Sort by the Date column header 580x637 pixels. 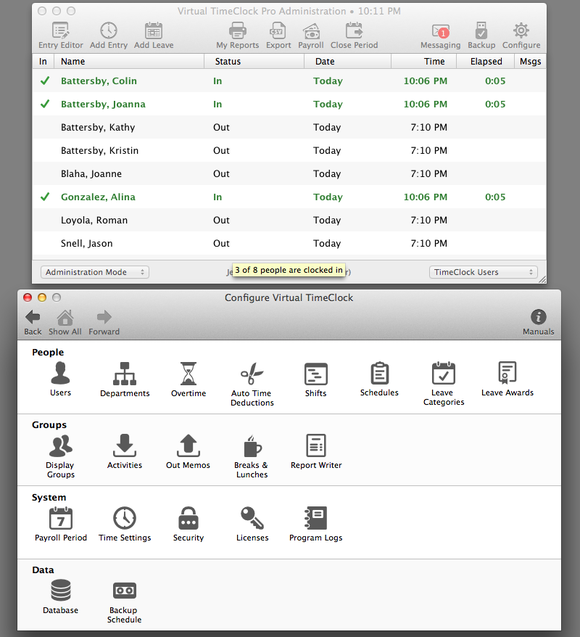(348, 61)
